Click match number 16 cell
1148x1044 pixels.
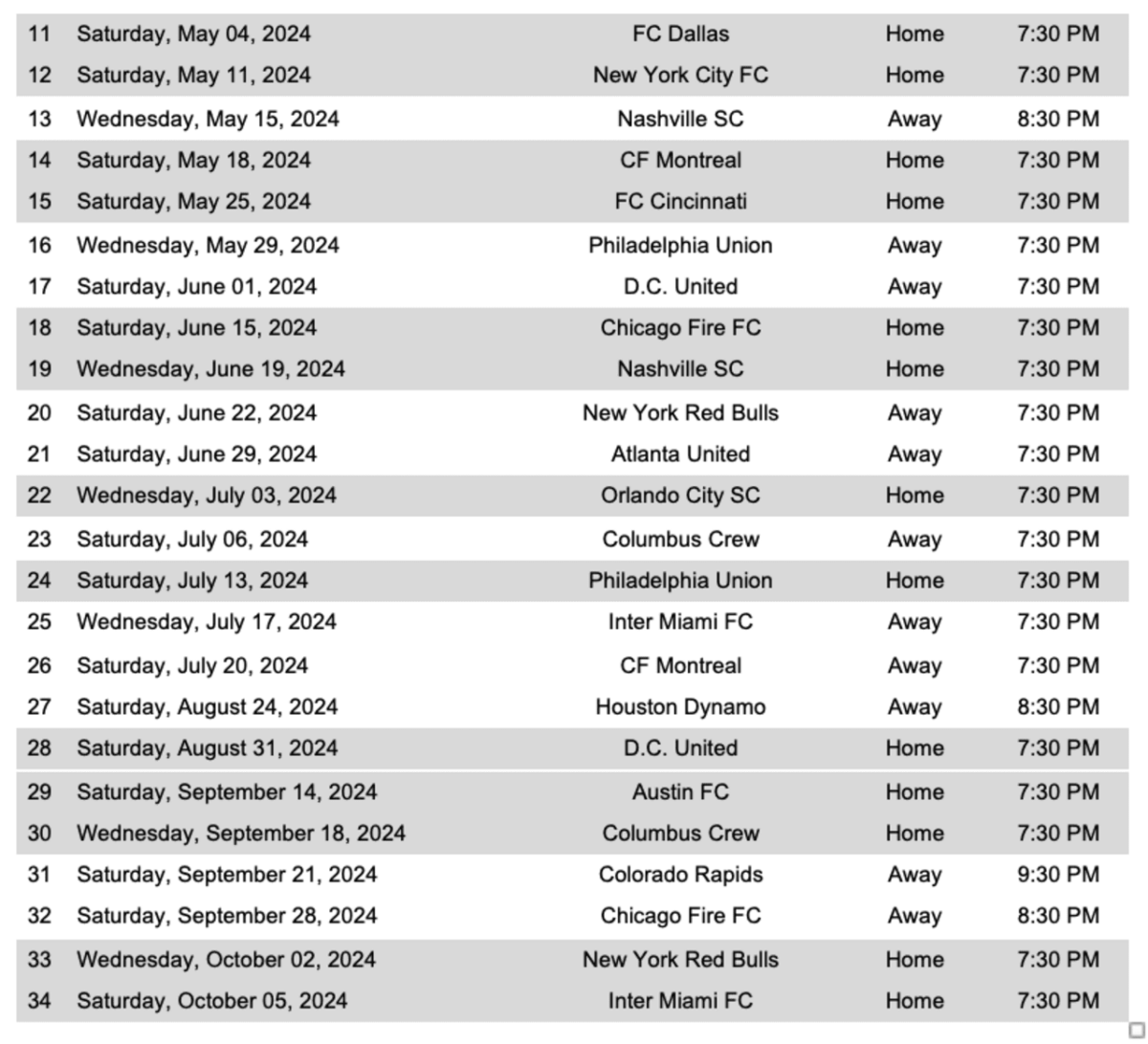[39, 246]
